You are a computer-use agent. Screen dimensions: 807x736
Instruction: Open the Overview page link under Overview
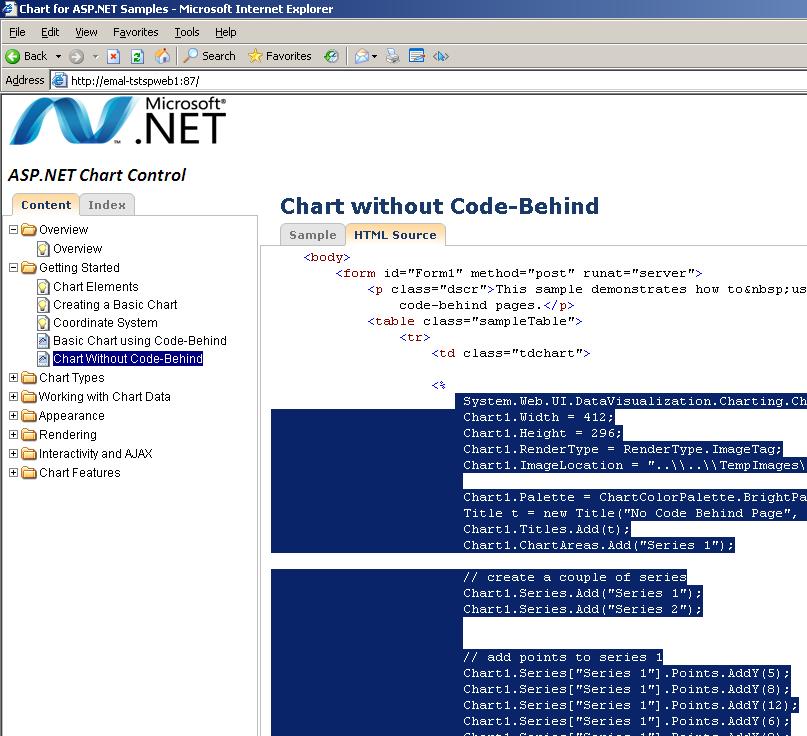tap(78, 249)
